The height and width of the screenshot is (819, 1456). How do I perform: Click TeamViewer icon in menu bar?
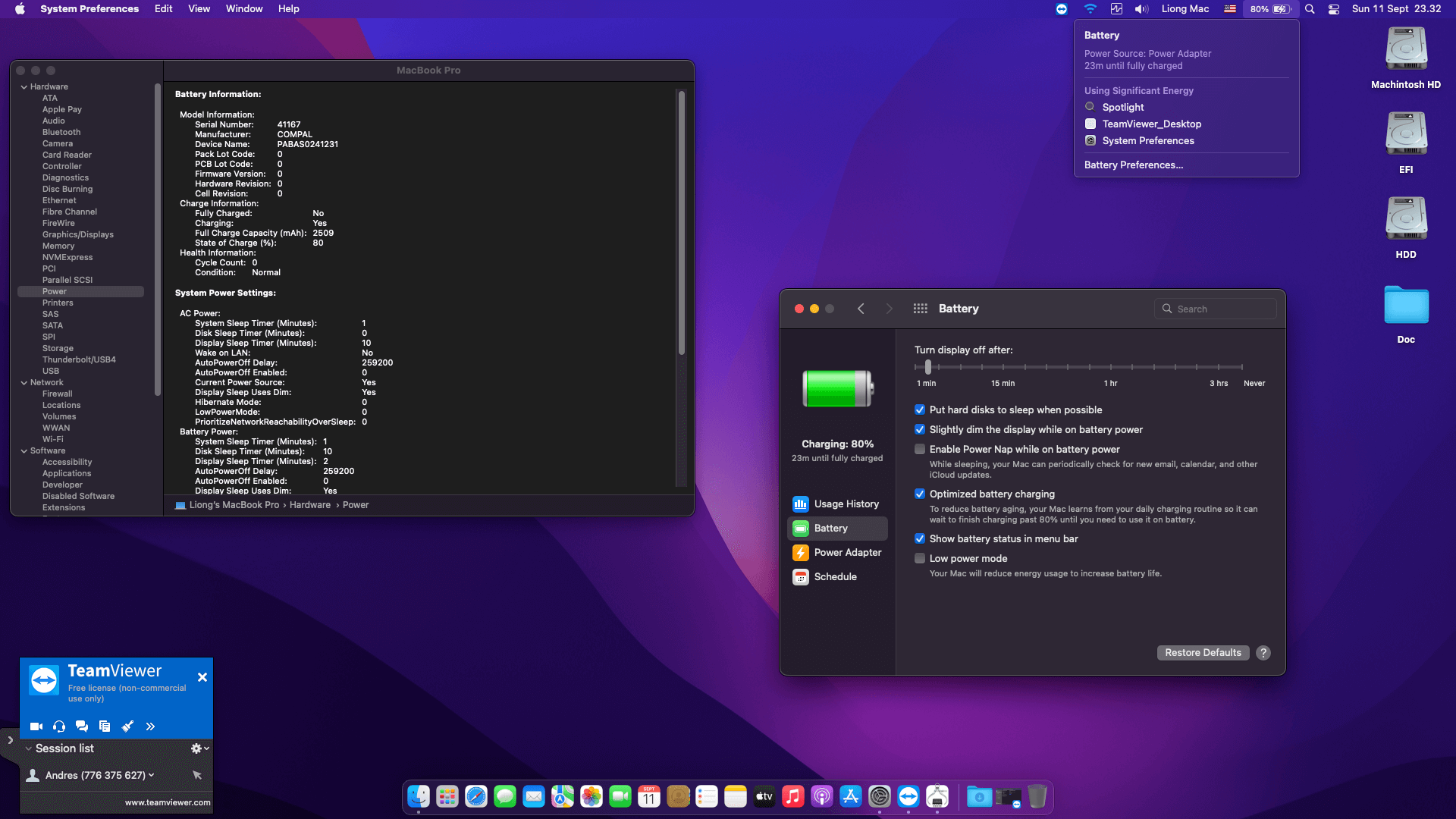click(1061, 8)
